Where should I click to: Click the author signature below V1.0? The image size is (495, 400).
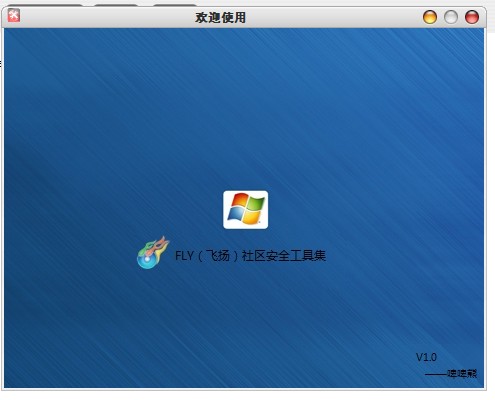pyautogui.click(x=451, y=374)
